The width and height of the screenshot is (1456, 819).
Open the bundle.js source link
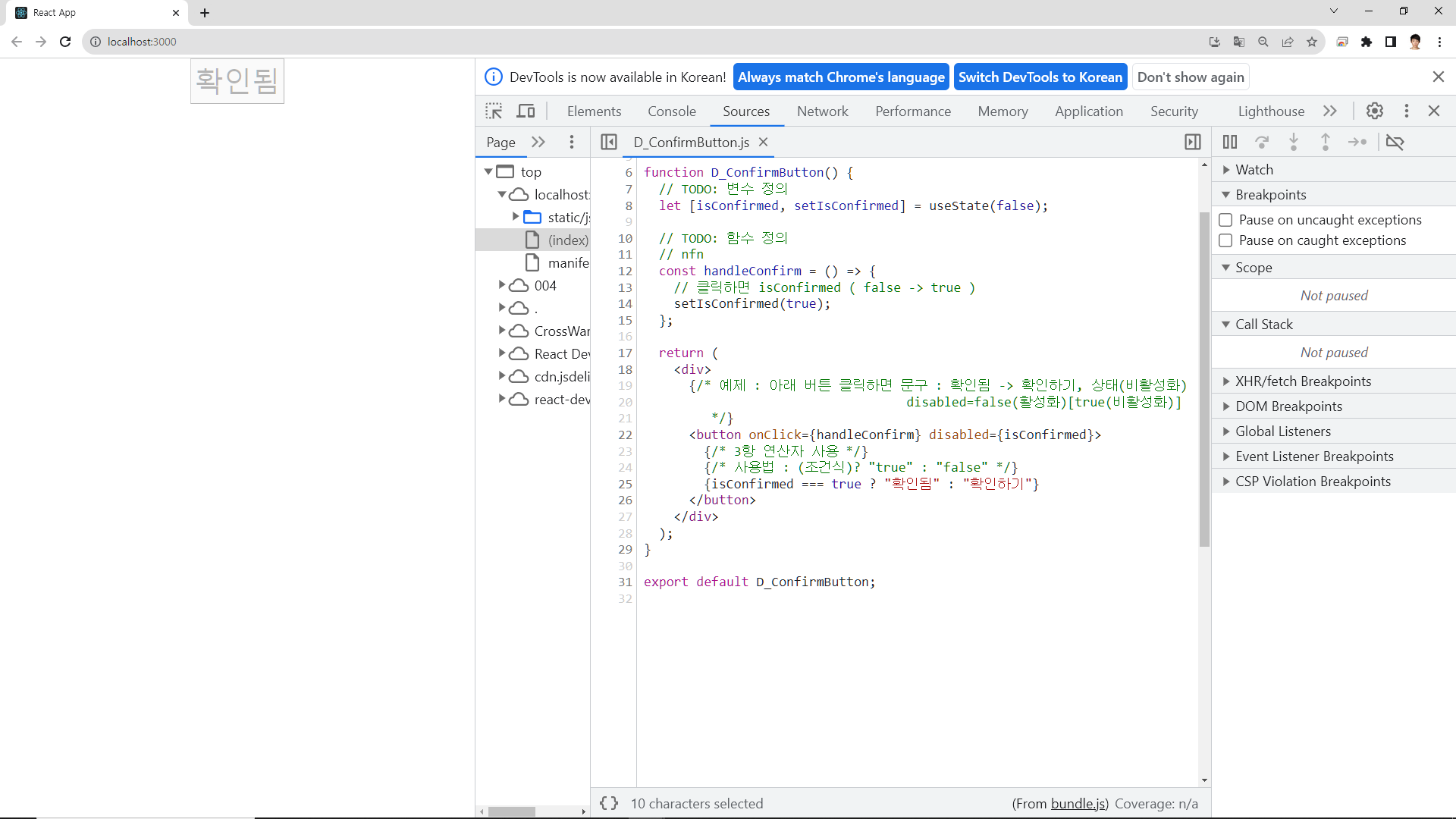(x=1078, y=804)
